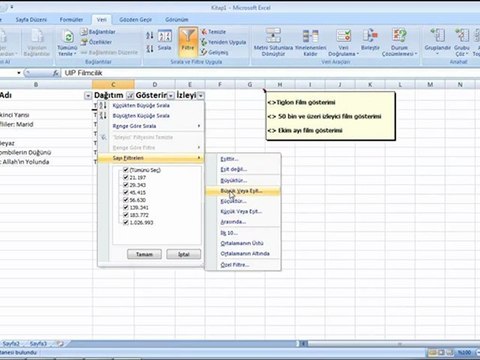Open the Adı column filter dropdown
Image resolution: width=480 pixels, height=360 pixels.
coord(88,96)
